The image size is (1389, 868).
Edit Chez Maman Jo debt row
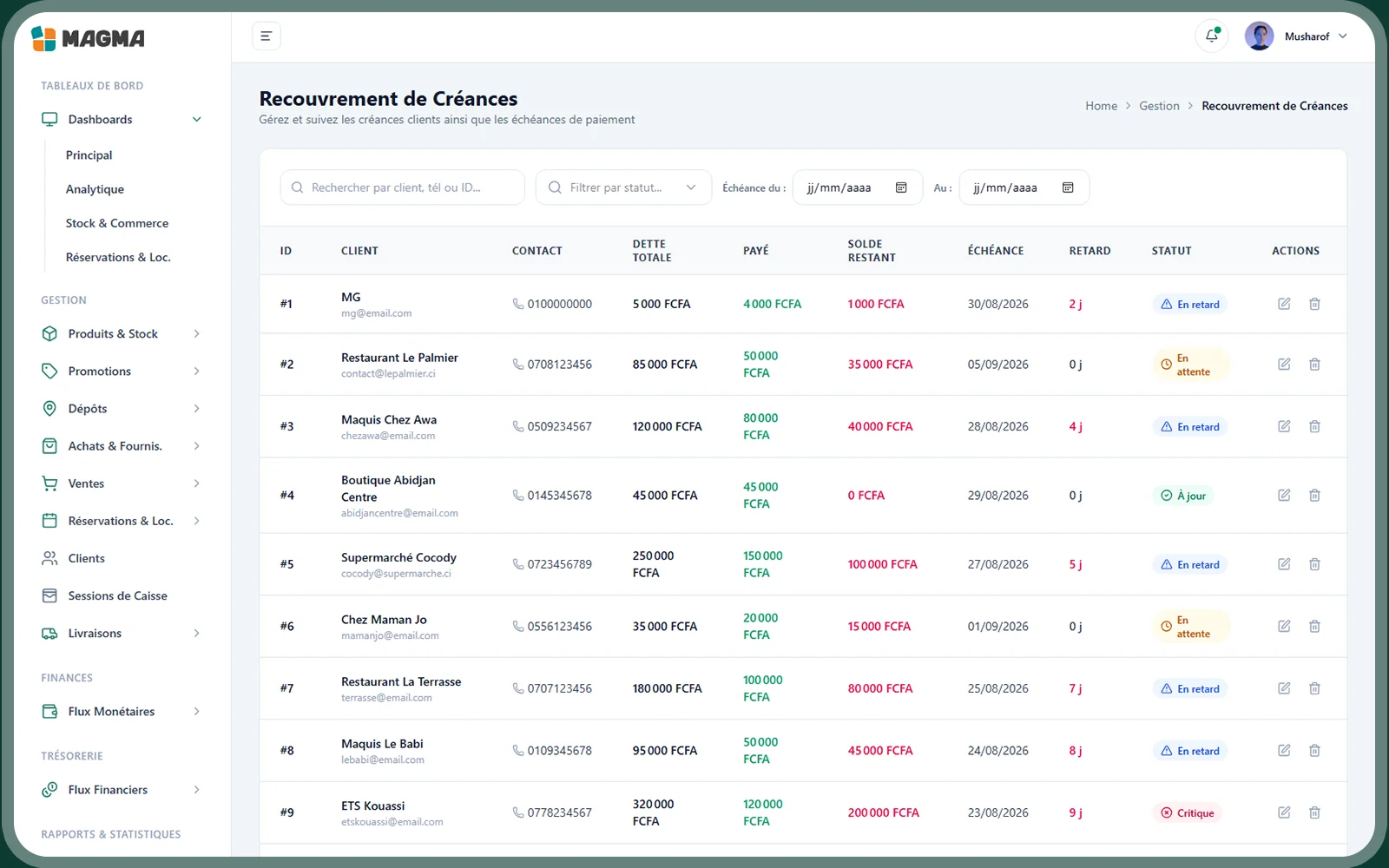[1284, 627]
